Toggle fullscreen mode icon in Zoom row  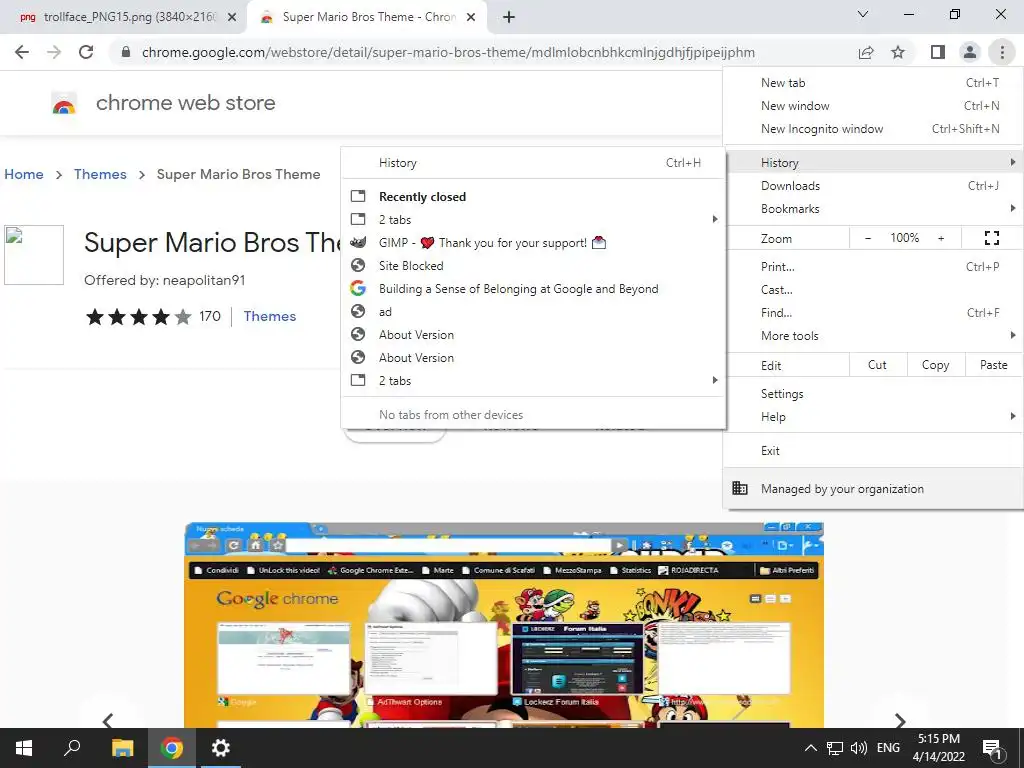[x=991, y=238]
